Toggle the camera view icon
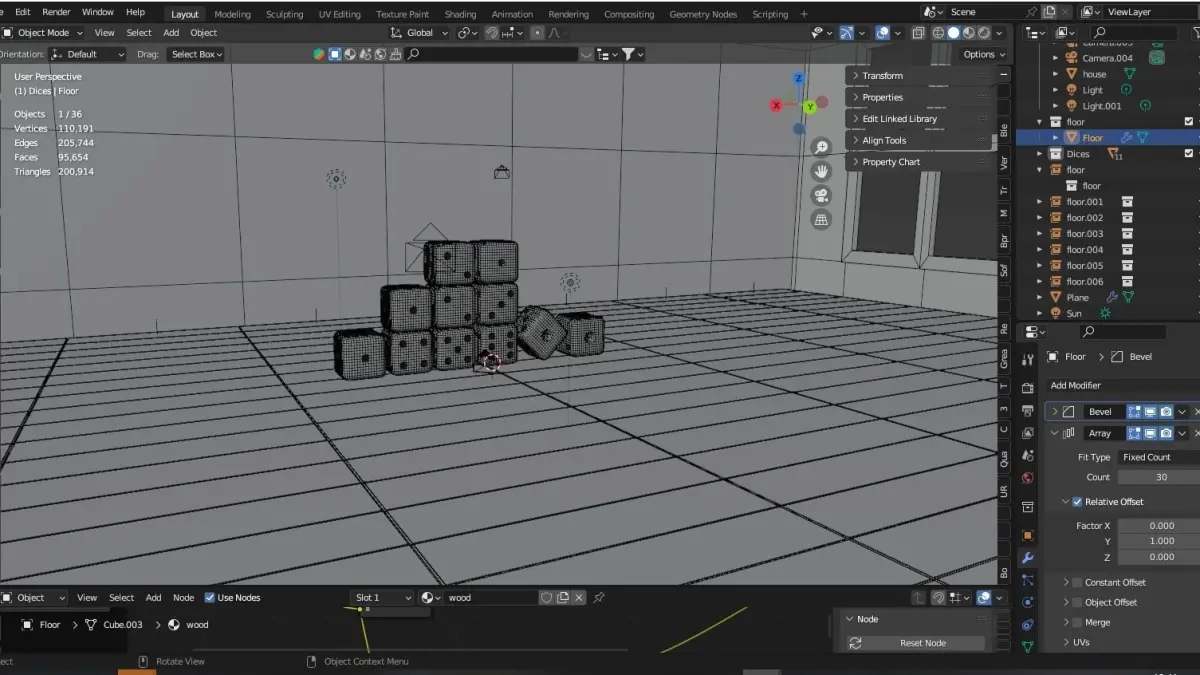The width and height of the screenshot is (1200, 675). tap(821, 195)
